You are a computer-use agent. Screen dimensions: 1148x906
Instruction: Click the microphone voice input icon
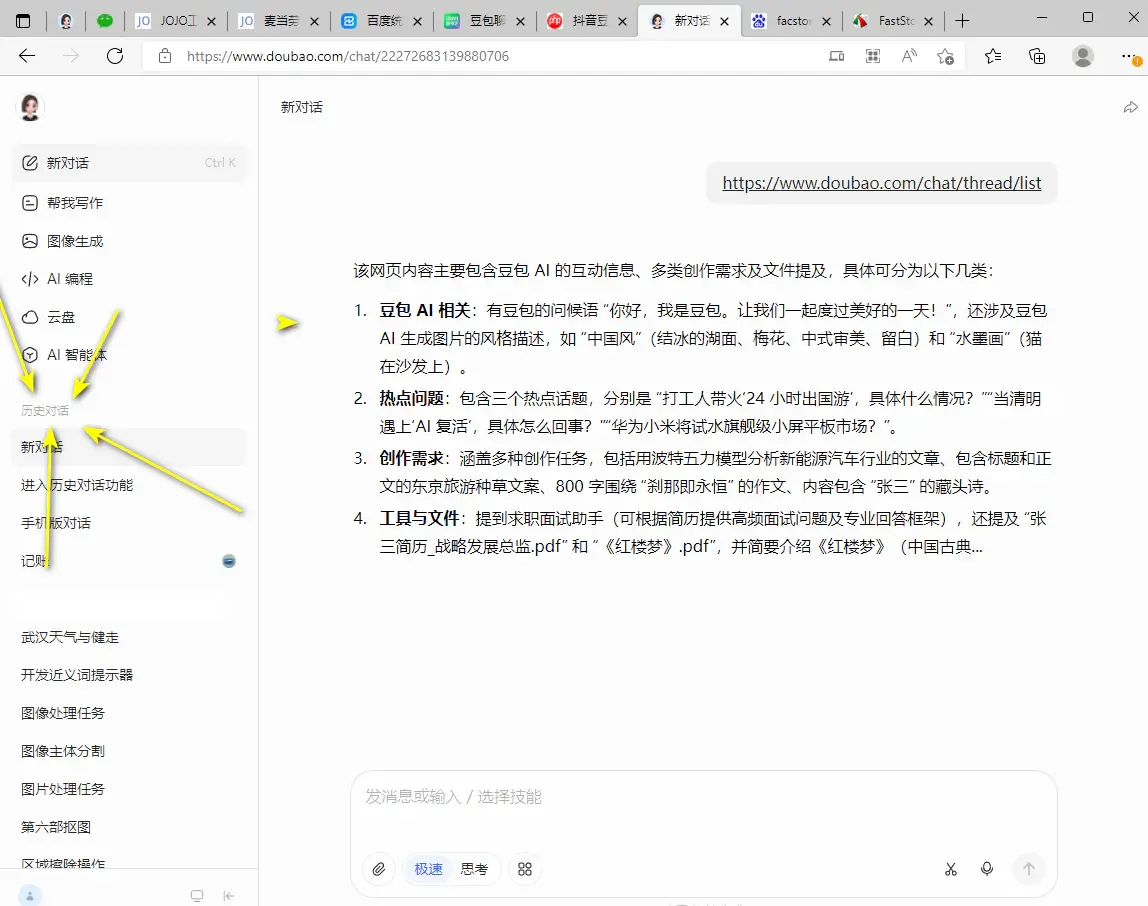tap(987, 869)
